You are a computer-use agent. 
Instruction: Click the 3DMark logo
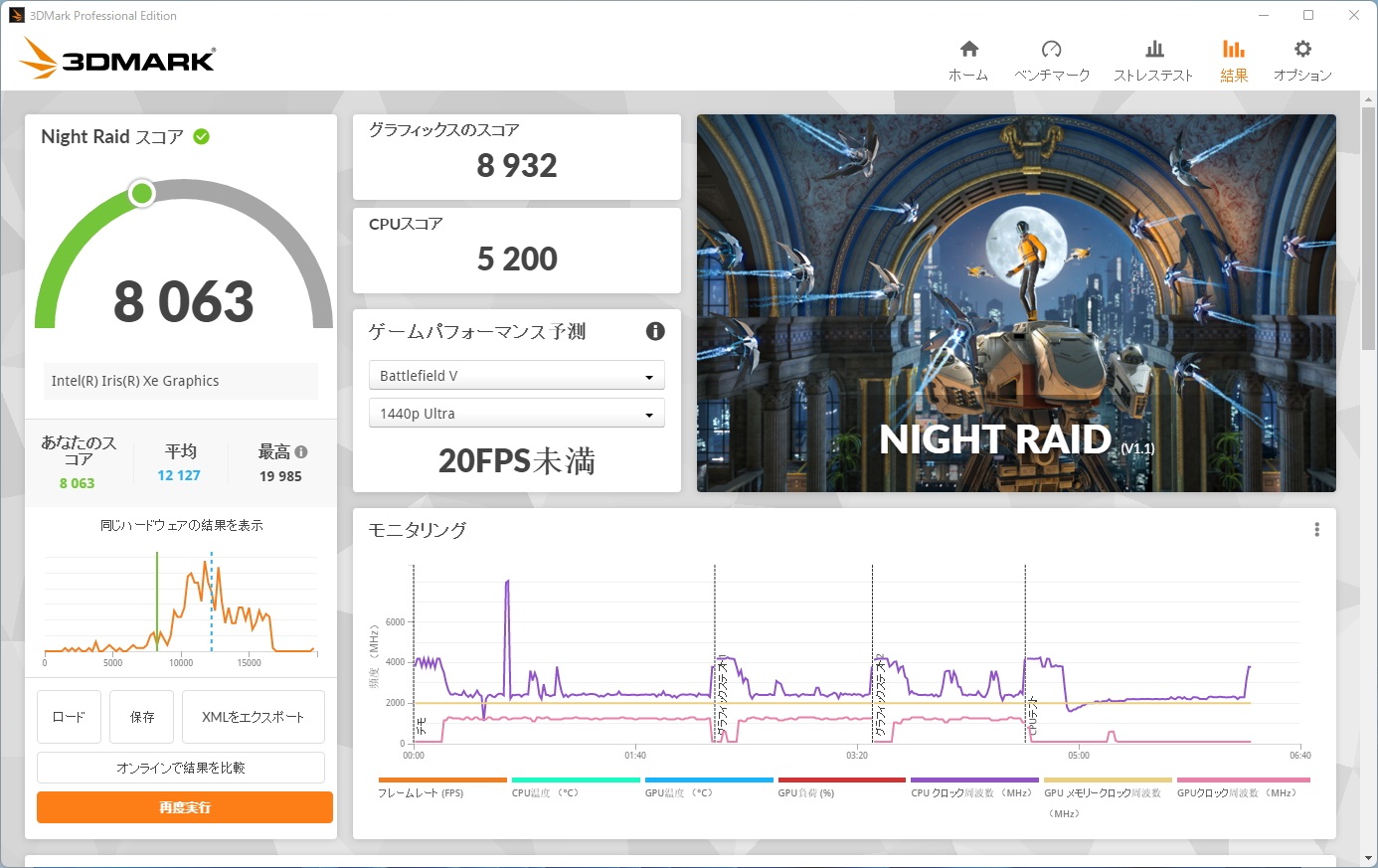[117, 59]
